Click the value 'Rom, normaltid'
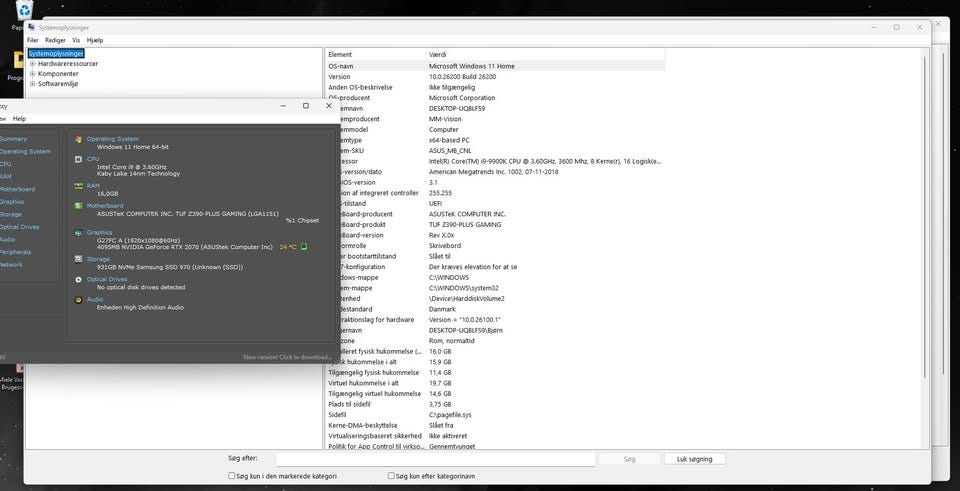Image resolution: width=960 pixels, height=491 pixels. (x=450, y=341)
